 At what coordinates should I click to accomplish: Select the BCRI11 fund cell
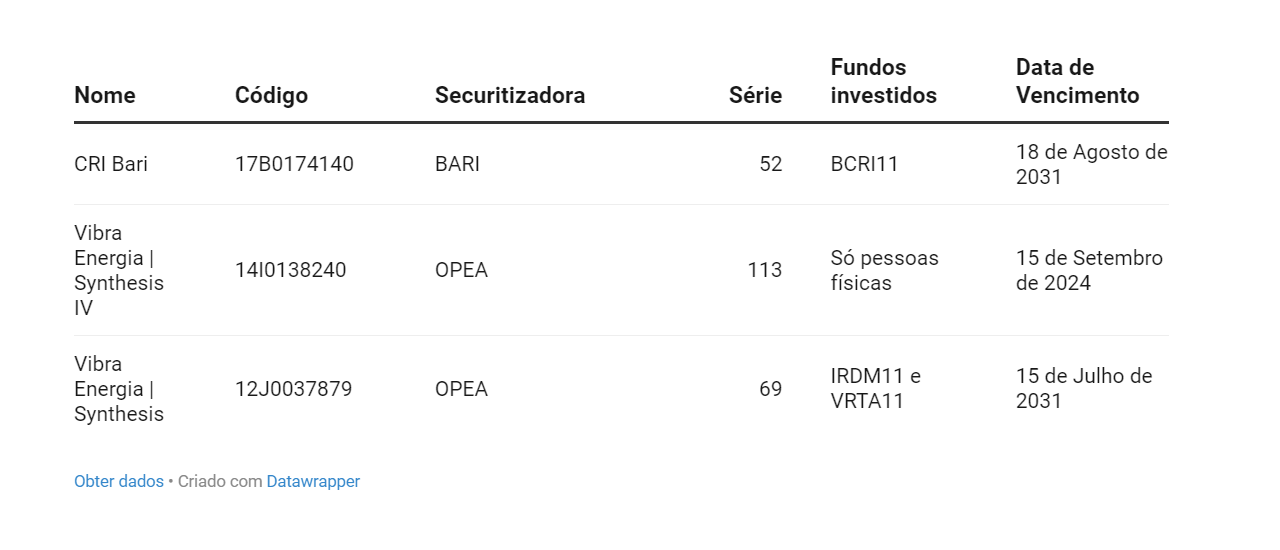865,164
